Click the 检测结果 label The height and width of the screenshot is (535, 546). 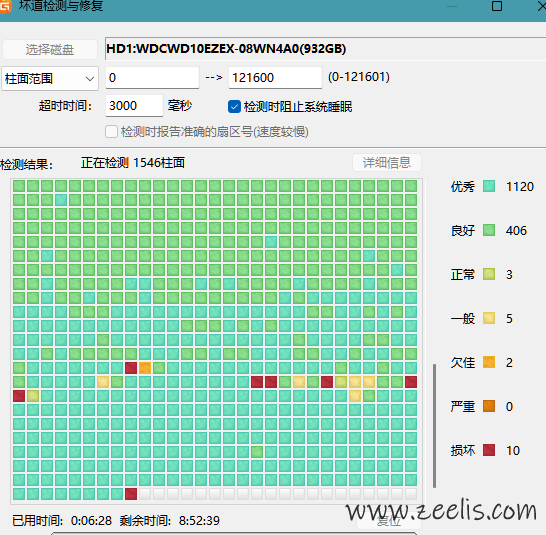coord(26,164)
